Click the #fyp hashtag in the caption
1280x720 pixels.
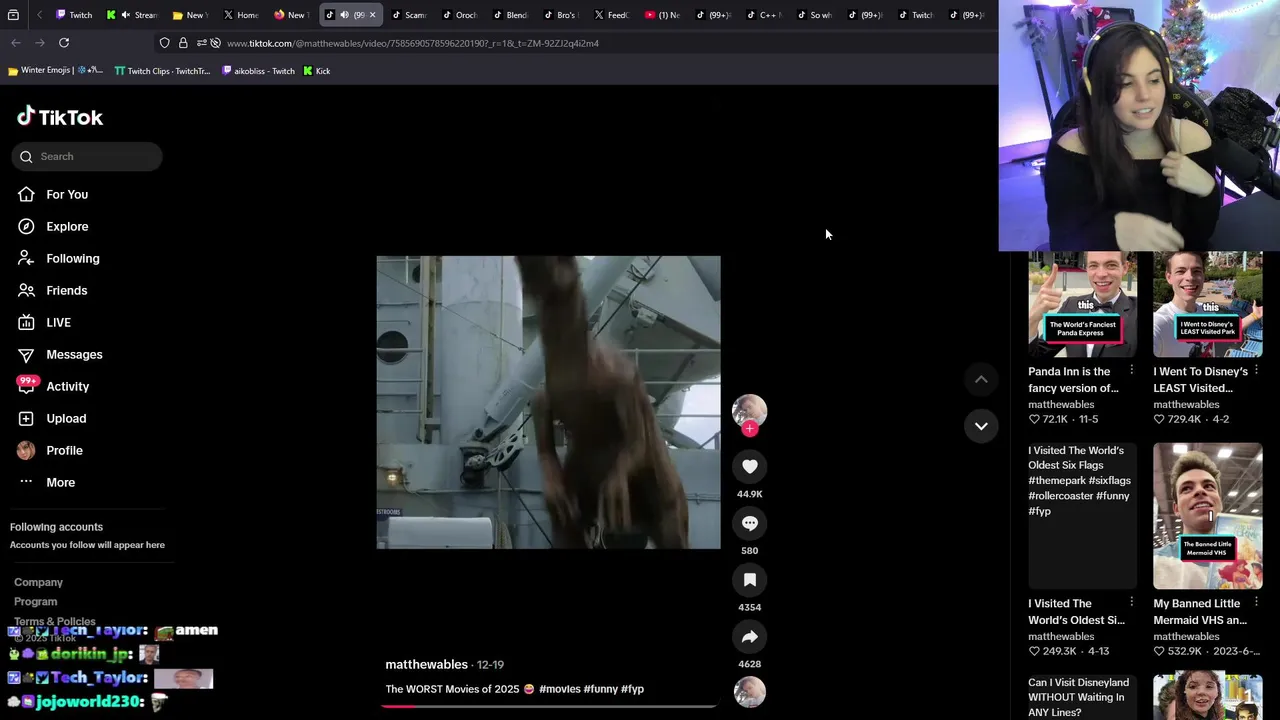pos(632,689)
